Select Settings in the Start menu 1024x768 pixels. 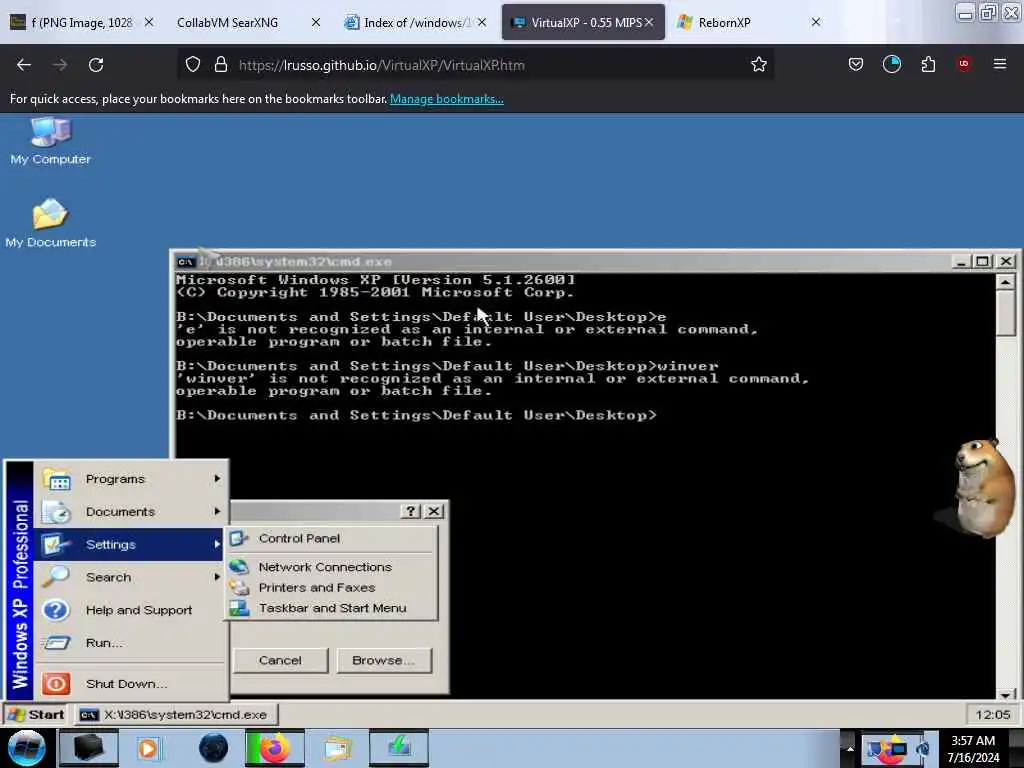(x=129, y=545)
